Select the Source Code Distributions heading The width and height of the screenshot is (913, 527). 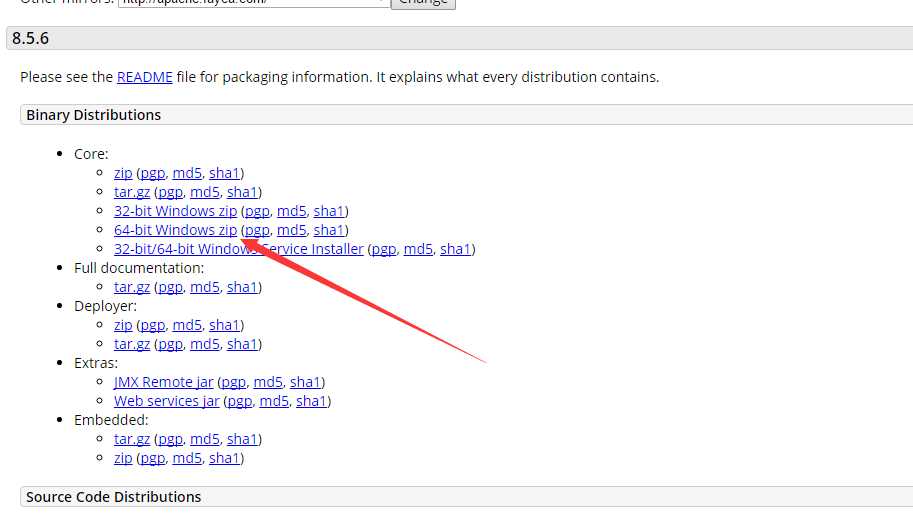coord(114,497)
